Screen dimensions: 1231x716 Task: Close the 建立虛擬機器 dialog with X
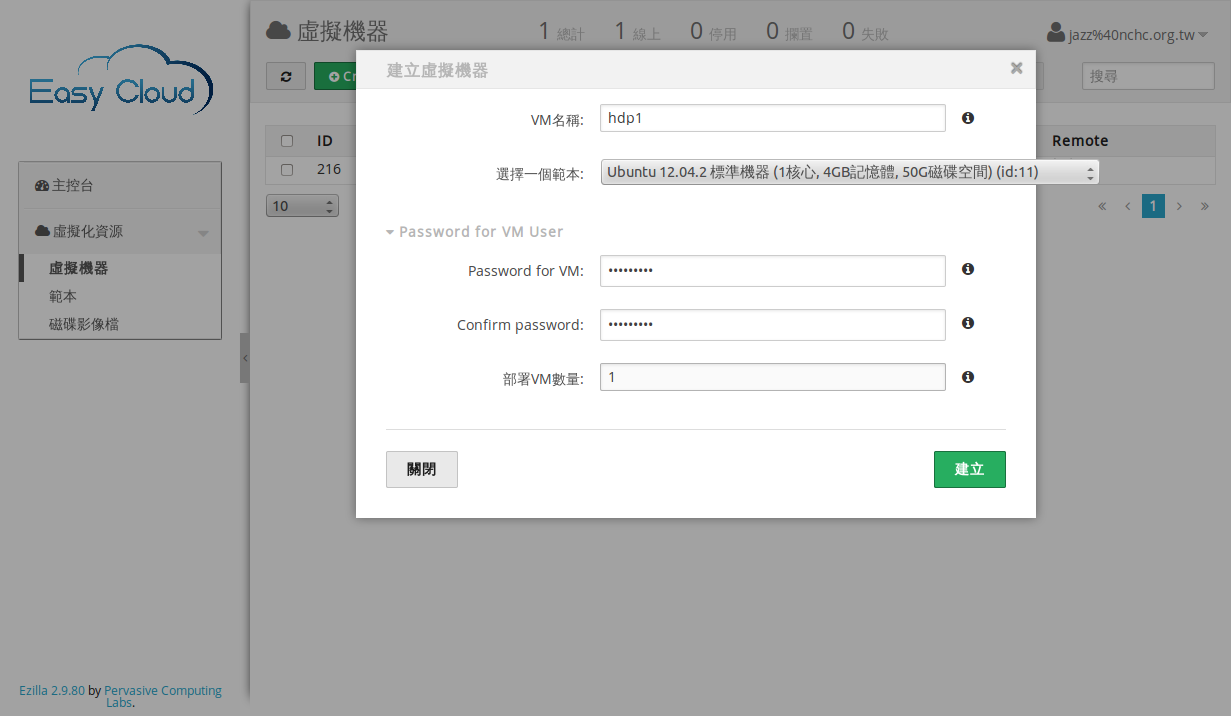[x=1016, y=68]
